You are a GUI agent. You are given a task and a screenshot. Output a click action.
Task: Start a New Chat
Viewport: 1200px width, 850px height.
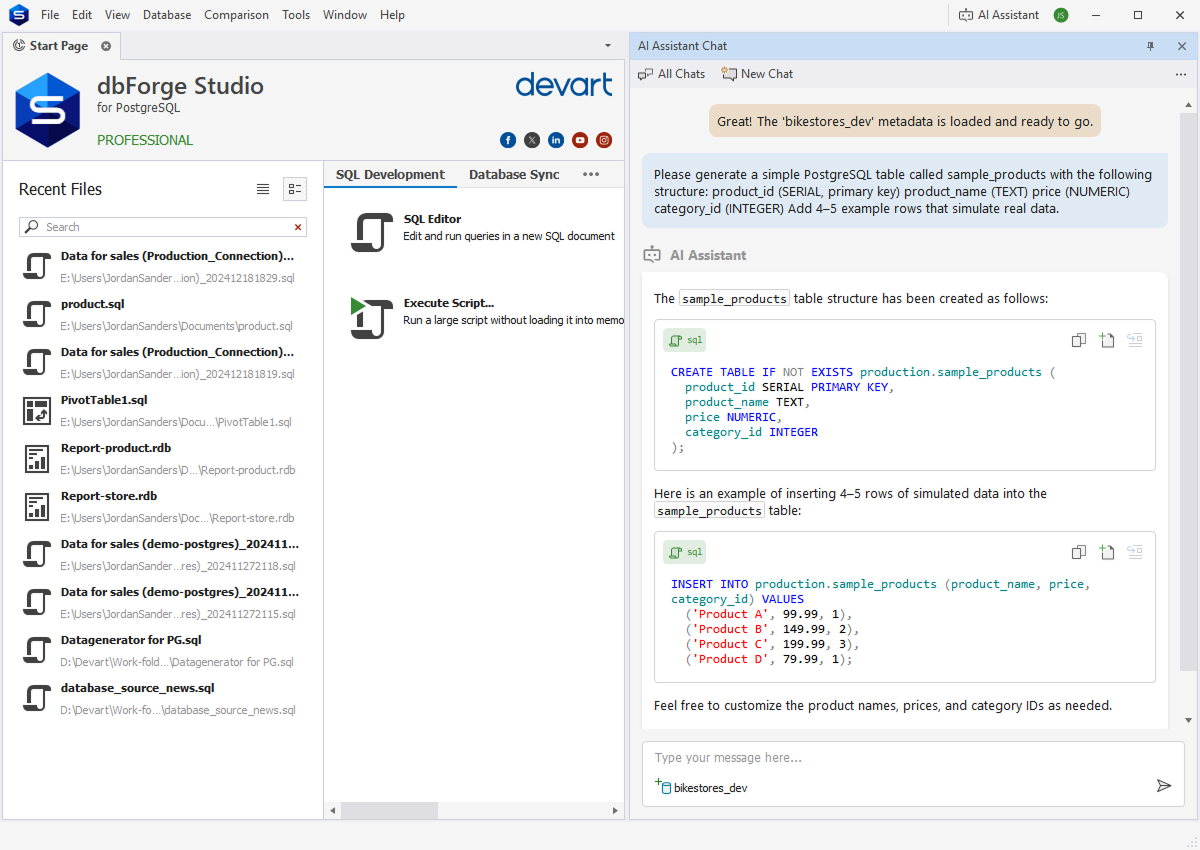pos(758,74)
